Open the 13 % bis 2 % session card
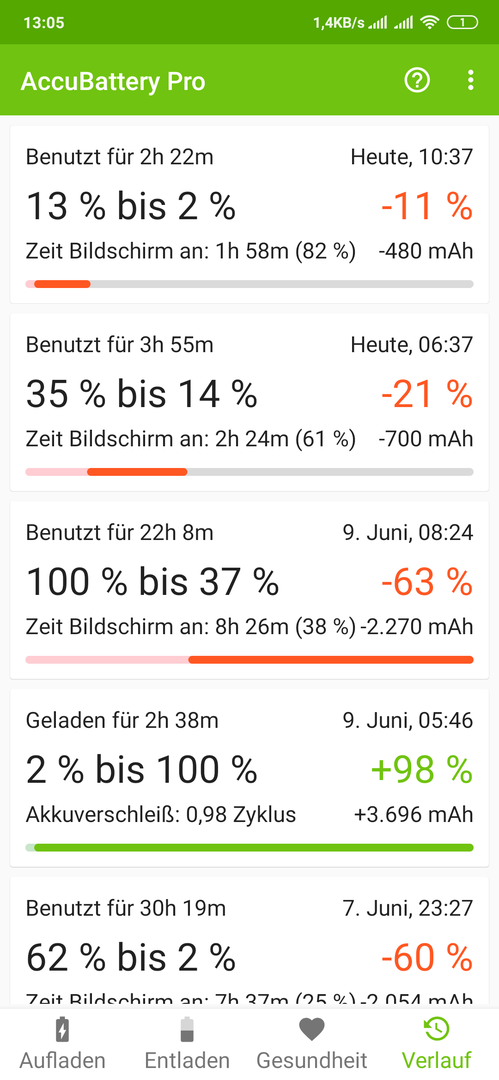This screenshot has height=1080, width=499. [250, 214]
